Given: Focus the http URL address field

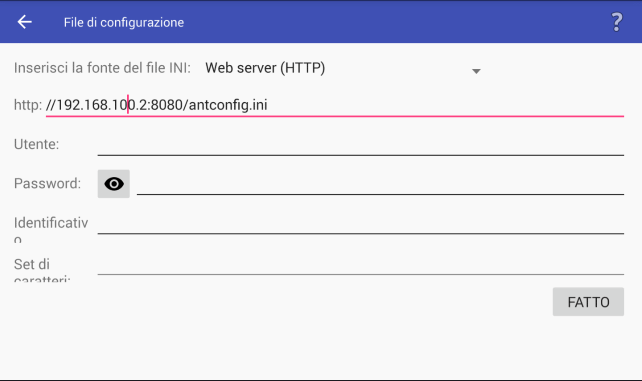Looking at the screenshot, I should click(x=335, y=105).
